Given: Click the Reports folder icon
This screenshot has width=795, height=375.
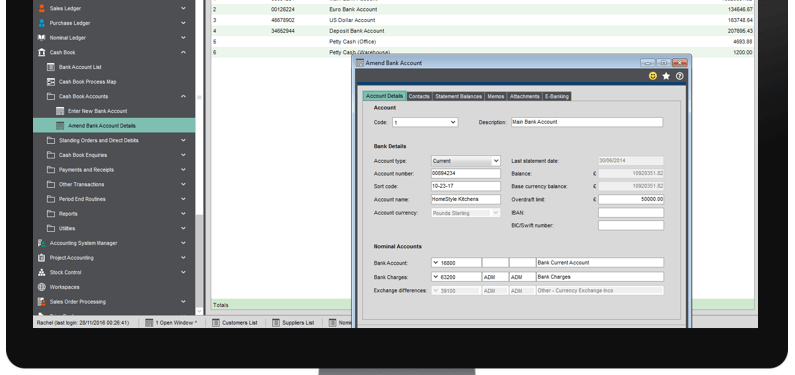Looking at the screenshot, I should coord(51,214).
